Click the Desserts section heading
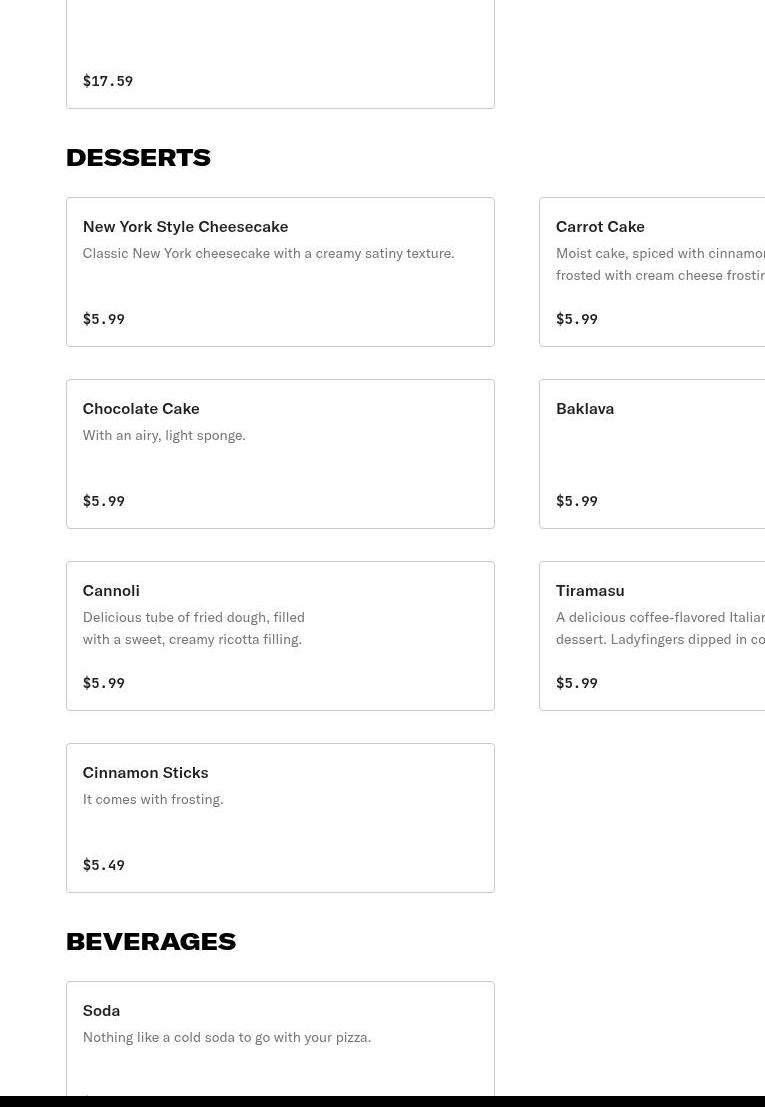765x1107 pixels. point(138,157)
